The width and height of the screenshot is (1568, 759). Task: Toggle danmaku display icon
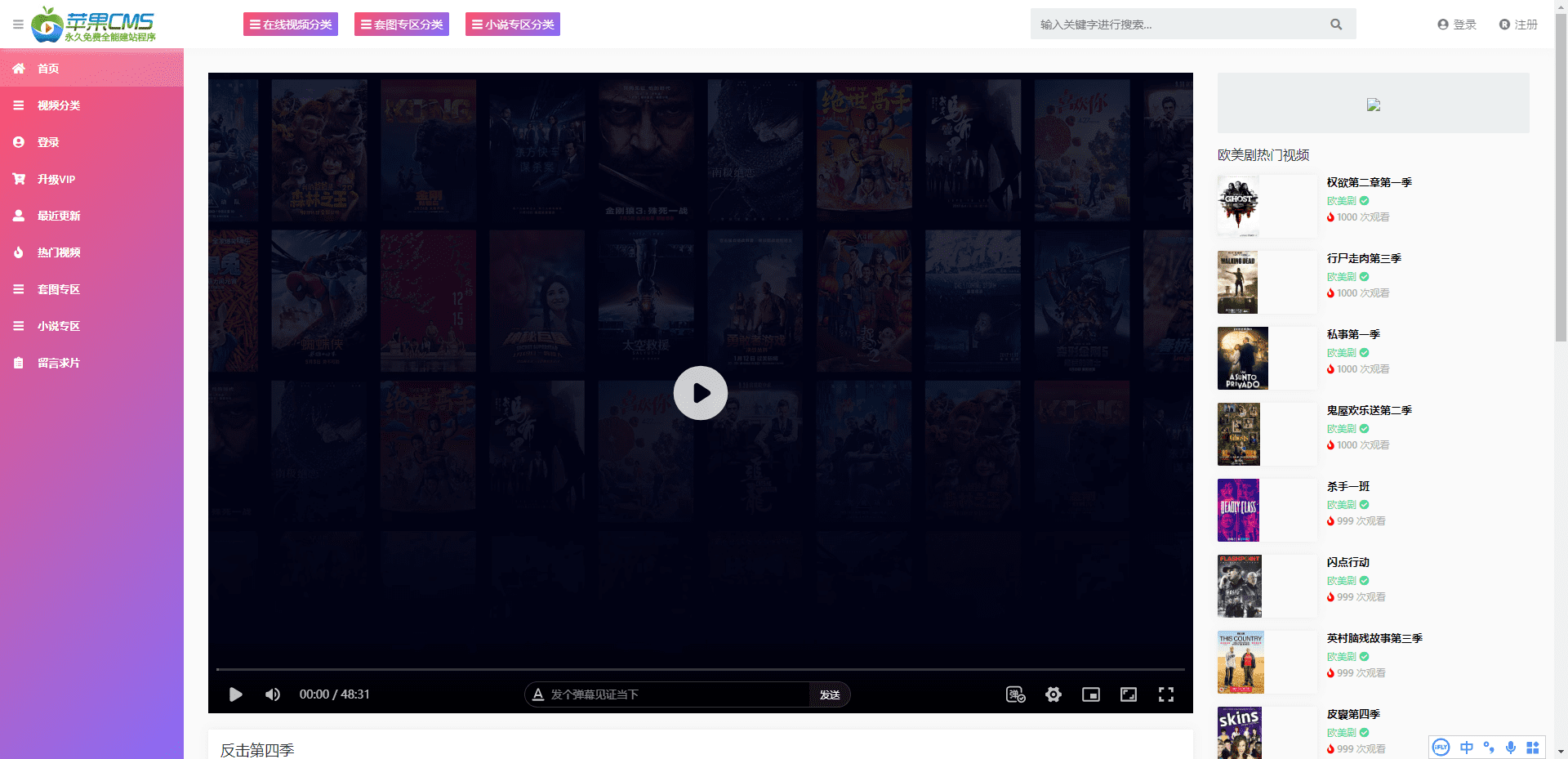pos(1016,694)
